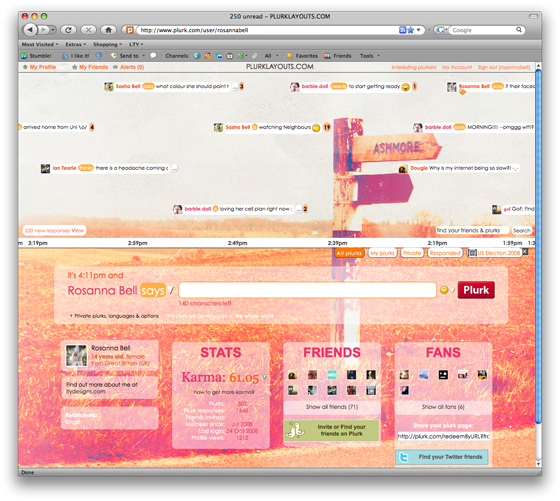The width and height of the screenshot is (560, 501).
Task: Open the smiley emoticon picker
Action: (x=444, y=290)
